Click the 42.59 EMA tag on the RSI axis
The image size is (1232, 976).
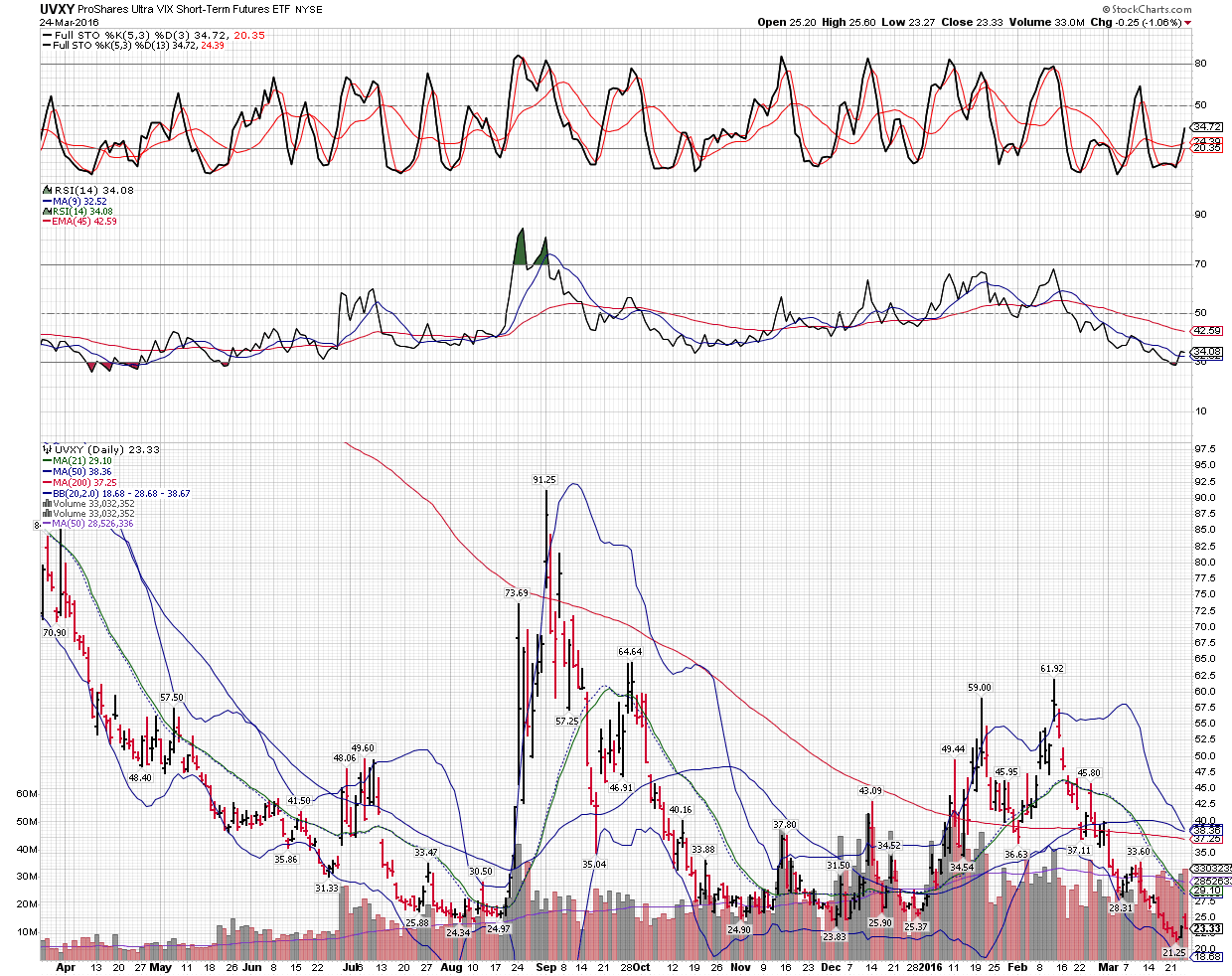1206,331
